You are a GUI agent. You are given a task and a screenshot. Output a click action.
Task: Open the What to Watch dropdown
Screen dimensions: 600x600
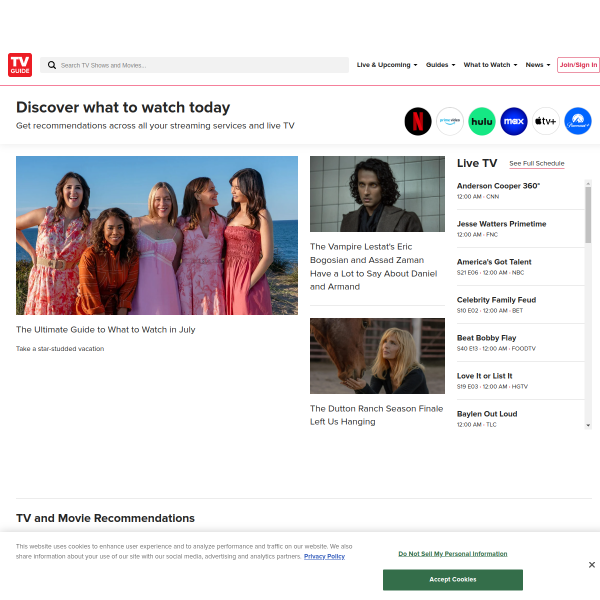(x=490, y=65)
